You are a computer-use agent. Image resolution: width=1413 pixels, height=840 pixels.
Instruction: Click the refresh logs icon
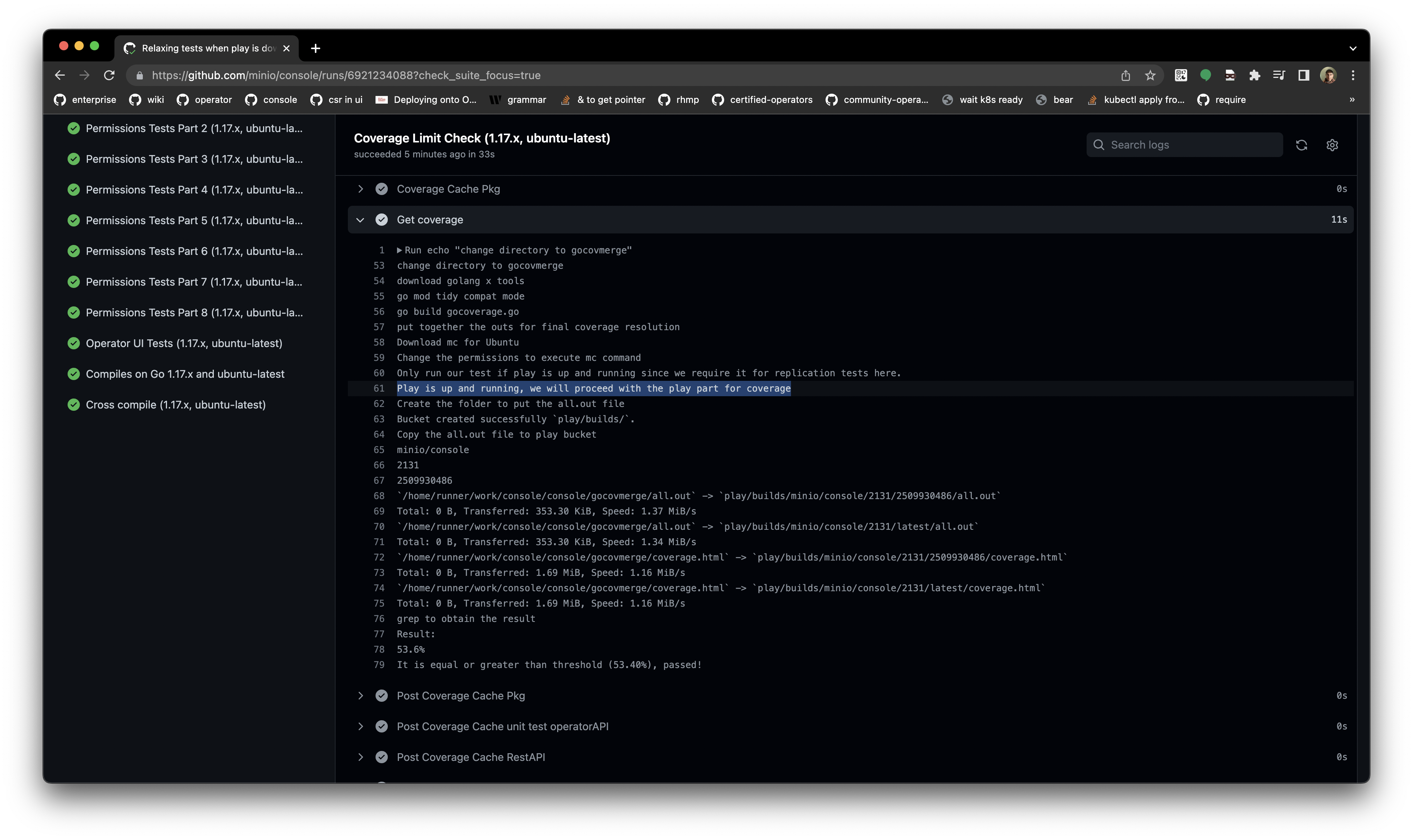pos(1301,145)
